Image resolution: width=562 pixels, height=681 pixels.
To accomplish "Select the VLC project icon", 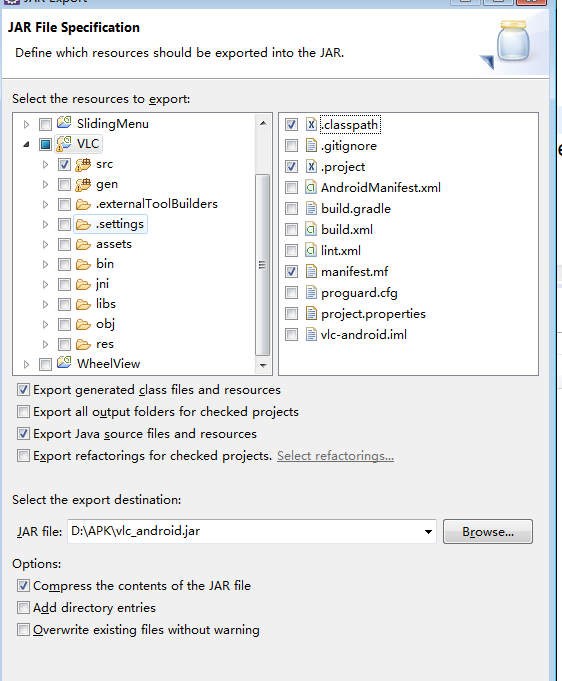I will coord(64,144).
